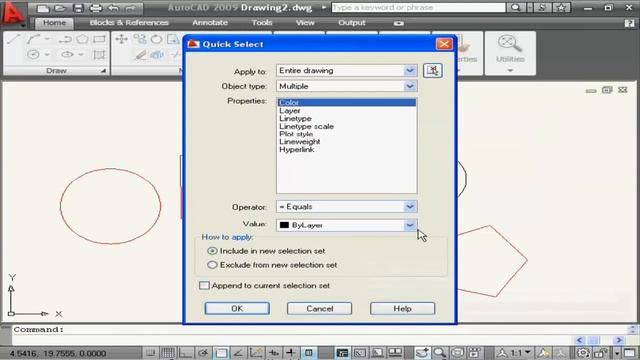This screenshot has height=360, width=640.
Task: Click Help in Quick Select dialog
Action: 402,309
